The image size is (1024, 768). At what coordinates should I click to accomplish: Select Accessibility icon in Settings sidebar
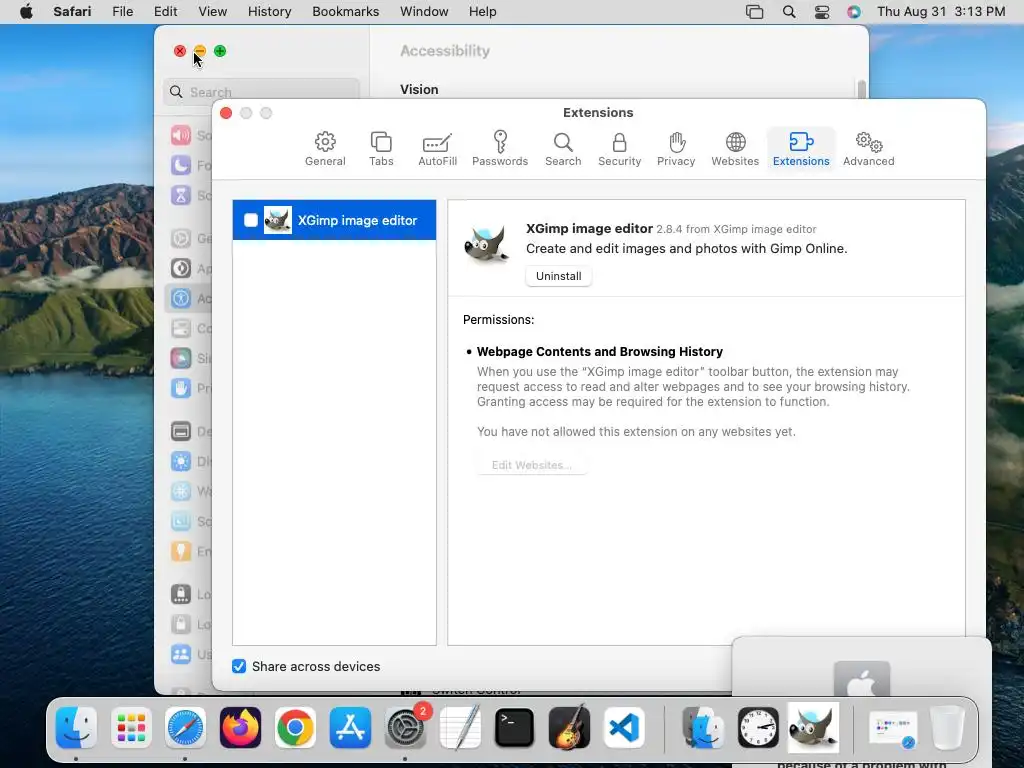click(x=181, y=298)
